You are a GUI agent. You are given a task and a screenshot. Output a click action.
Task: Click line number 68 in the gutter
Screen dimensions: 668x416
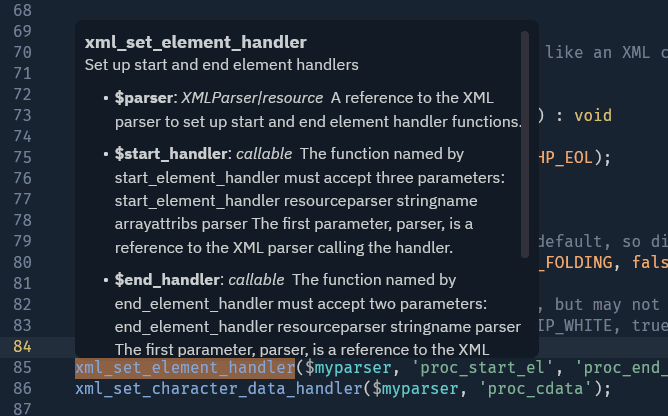click(x=22, y=10)
